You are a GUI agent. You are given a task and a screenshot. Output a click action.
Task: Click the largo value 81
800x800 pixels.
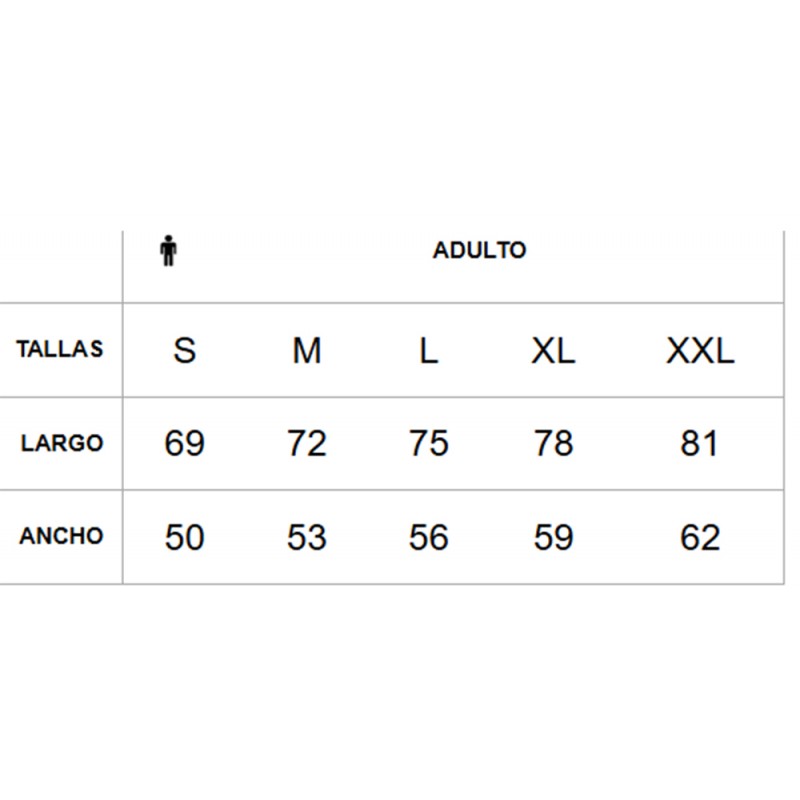699,443
